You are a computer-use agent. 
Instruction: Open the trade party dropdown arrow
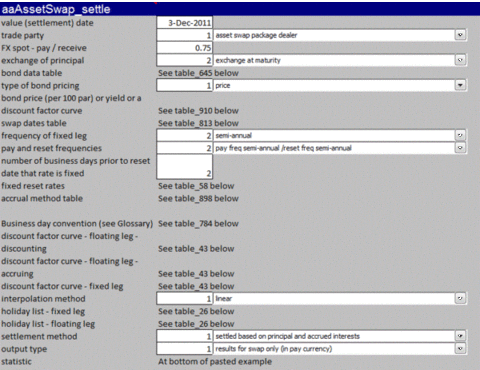pyautogui.click(x=460, y=35)
